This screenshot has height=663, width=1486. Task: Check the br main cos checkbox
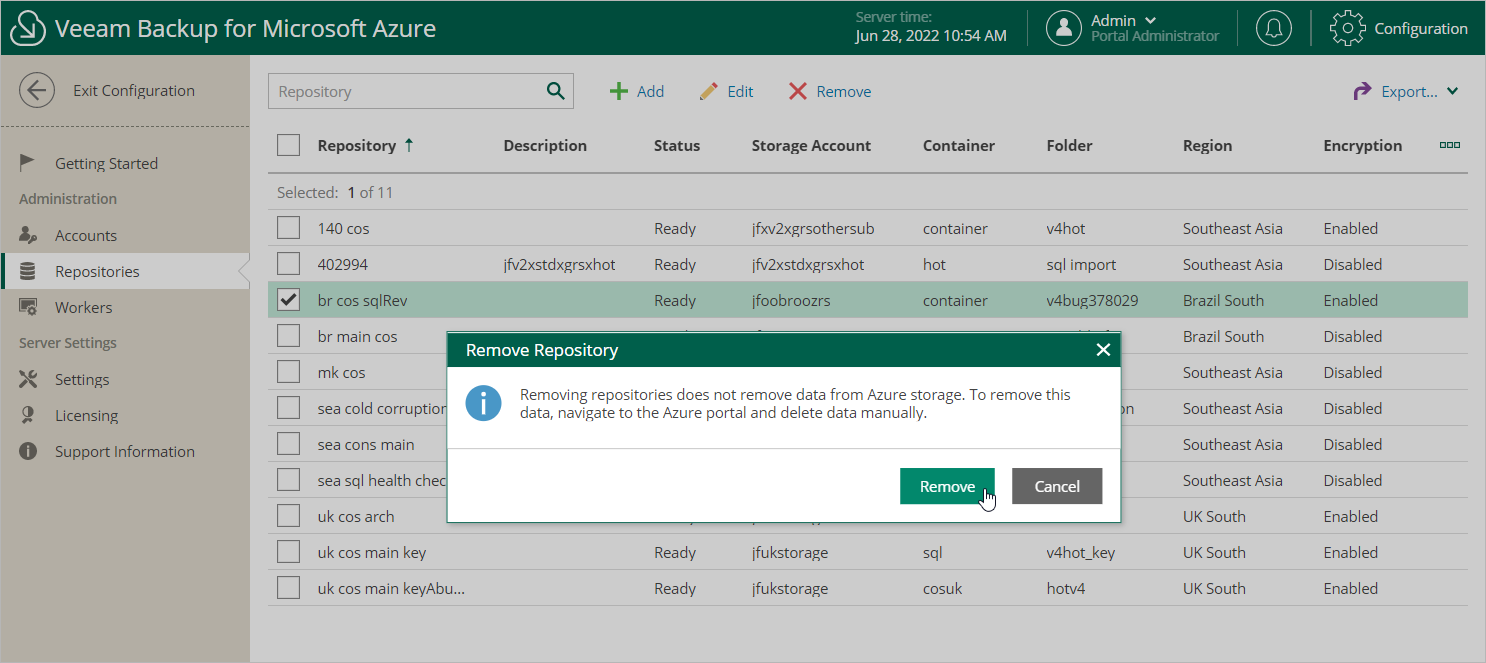pos(289,336)
